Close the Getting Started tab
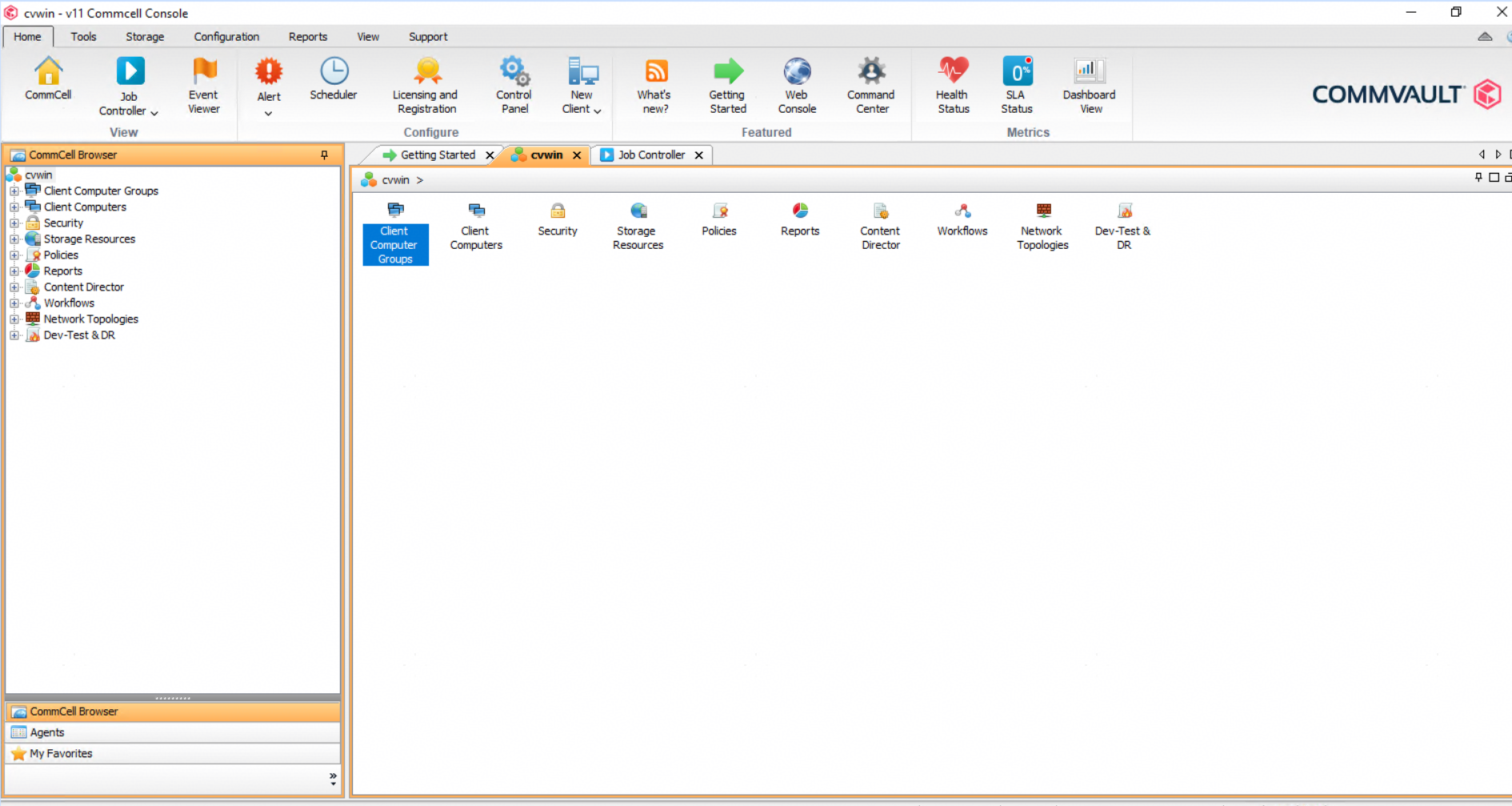The width and height of the screenshot is (1512, 806). (490, 155)
